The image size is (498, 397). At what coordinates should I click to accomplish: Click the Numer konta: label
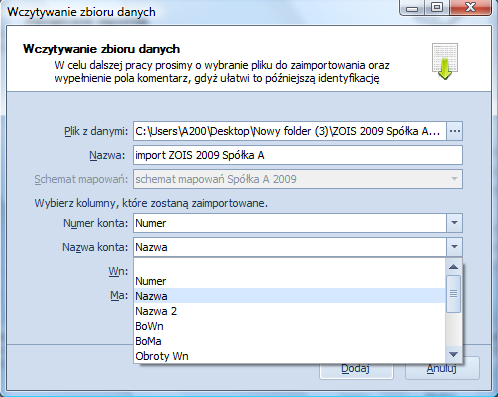tap(95, 223)
